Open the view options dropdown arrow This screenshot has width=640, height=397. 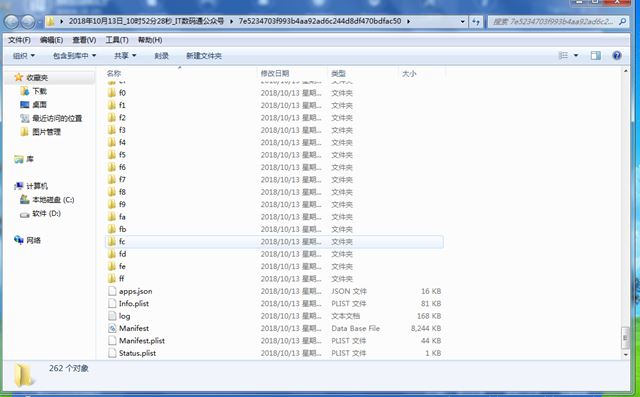coord(576,55)
